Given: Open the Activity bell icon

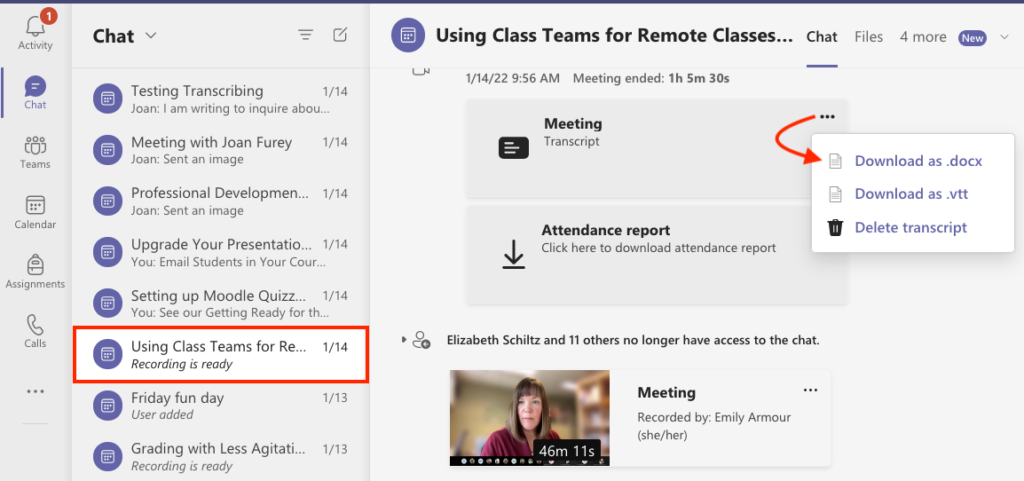Looking at the screenshot, I should 35,26.
